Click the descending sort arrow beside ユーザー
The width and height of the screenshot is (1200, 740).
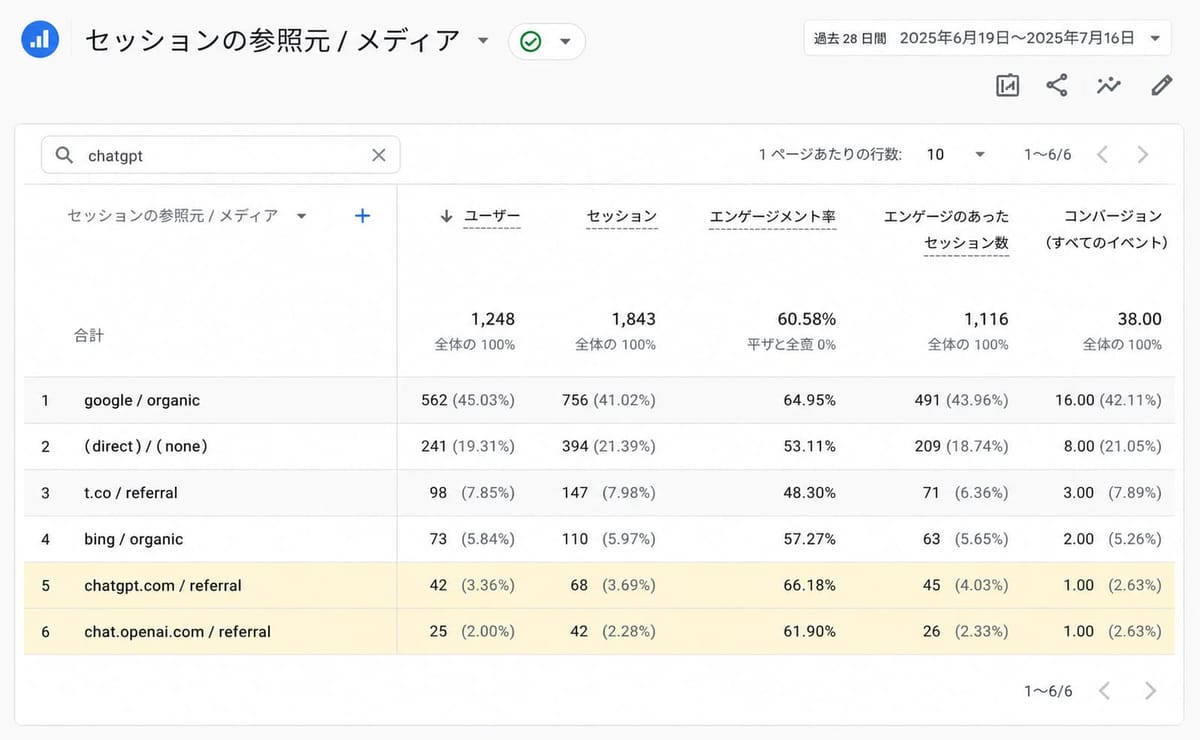pyautogui.click(x=446, y=216)
